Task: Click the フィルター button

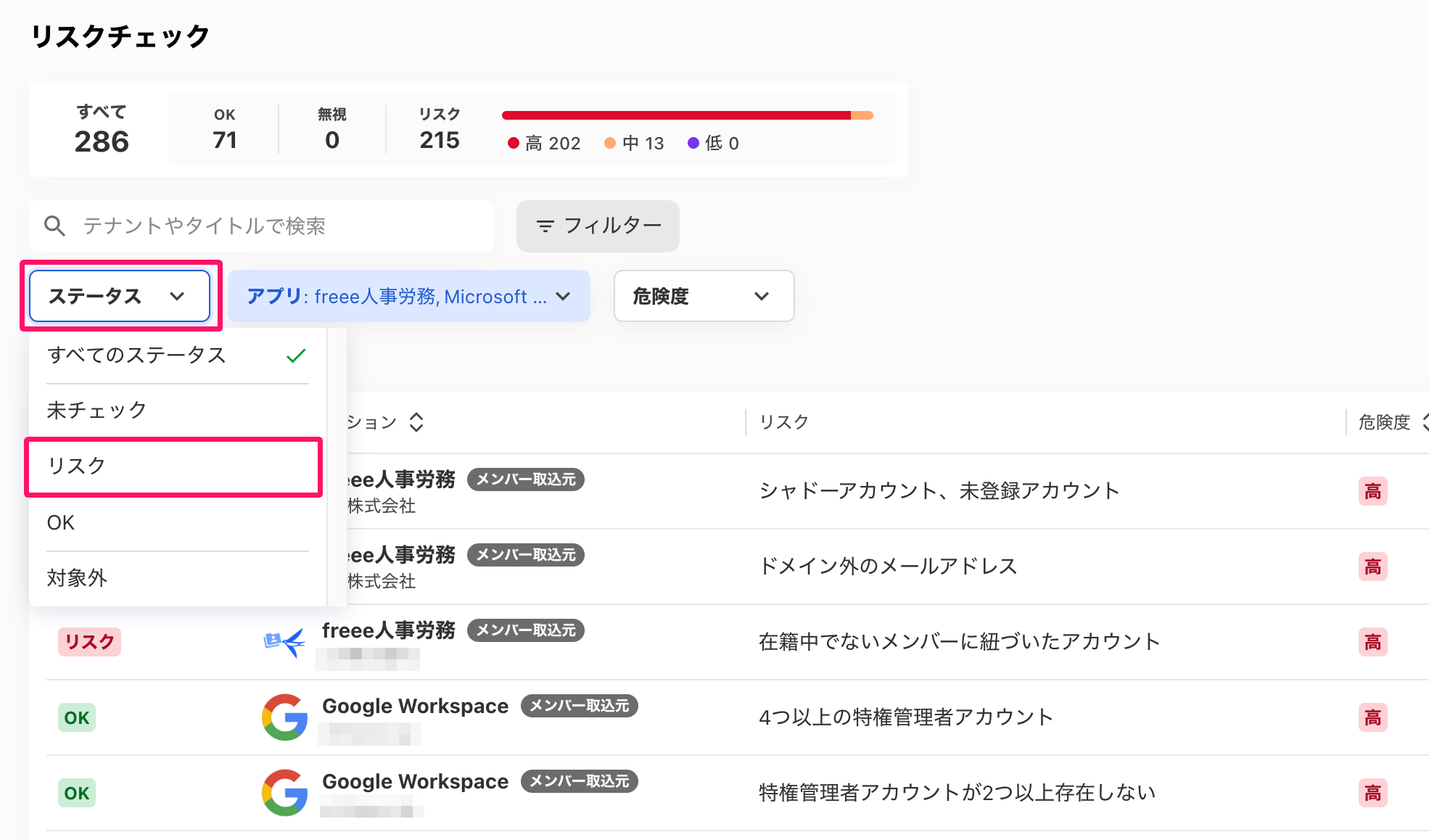Action: click(x=598, y=226)
